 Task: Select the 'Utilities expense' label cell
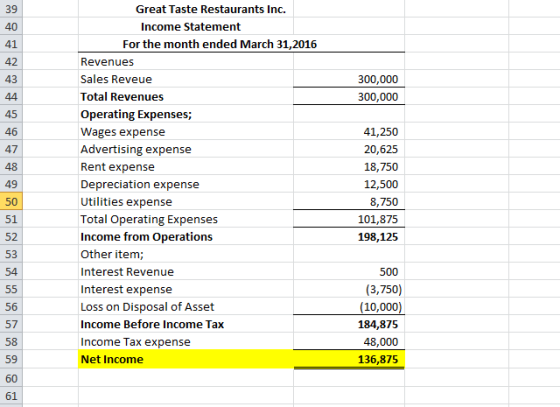point(186,201)
